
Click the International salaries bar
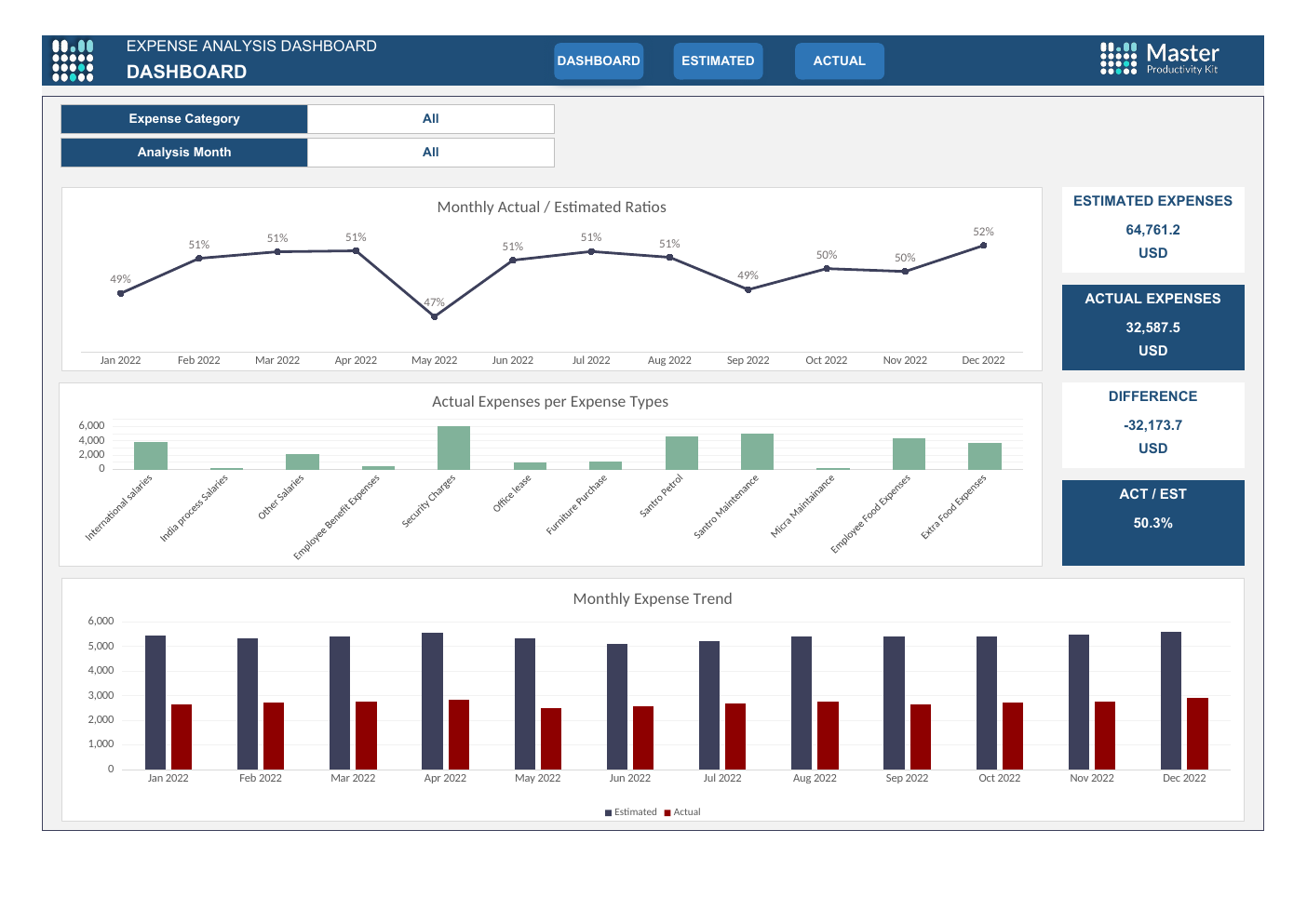(x=151, y=456)
